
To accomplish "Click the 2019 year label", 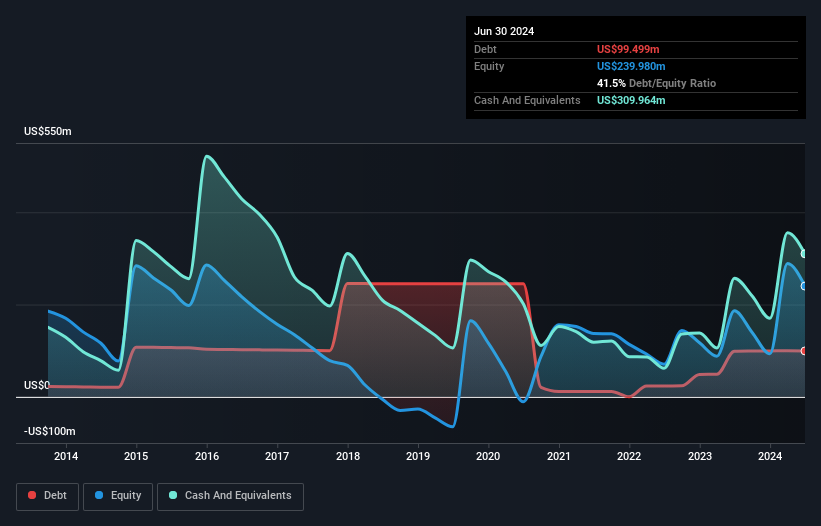I will (418, 456).
